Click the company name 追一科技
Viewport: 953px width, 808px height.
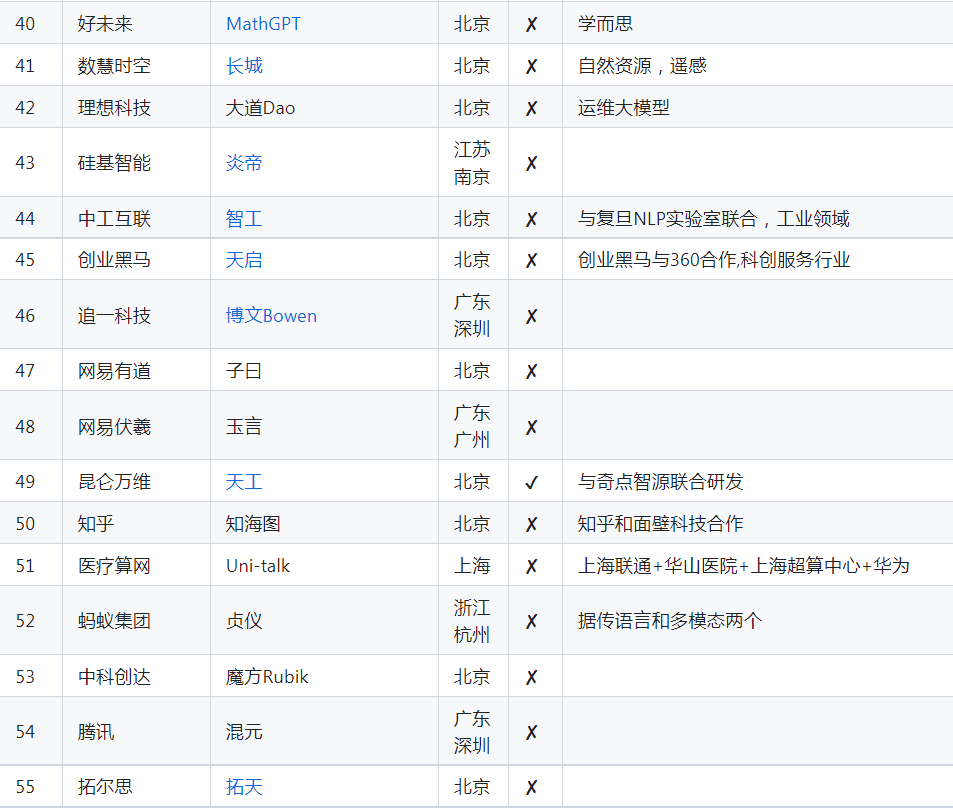pos(114,316)
